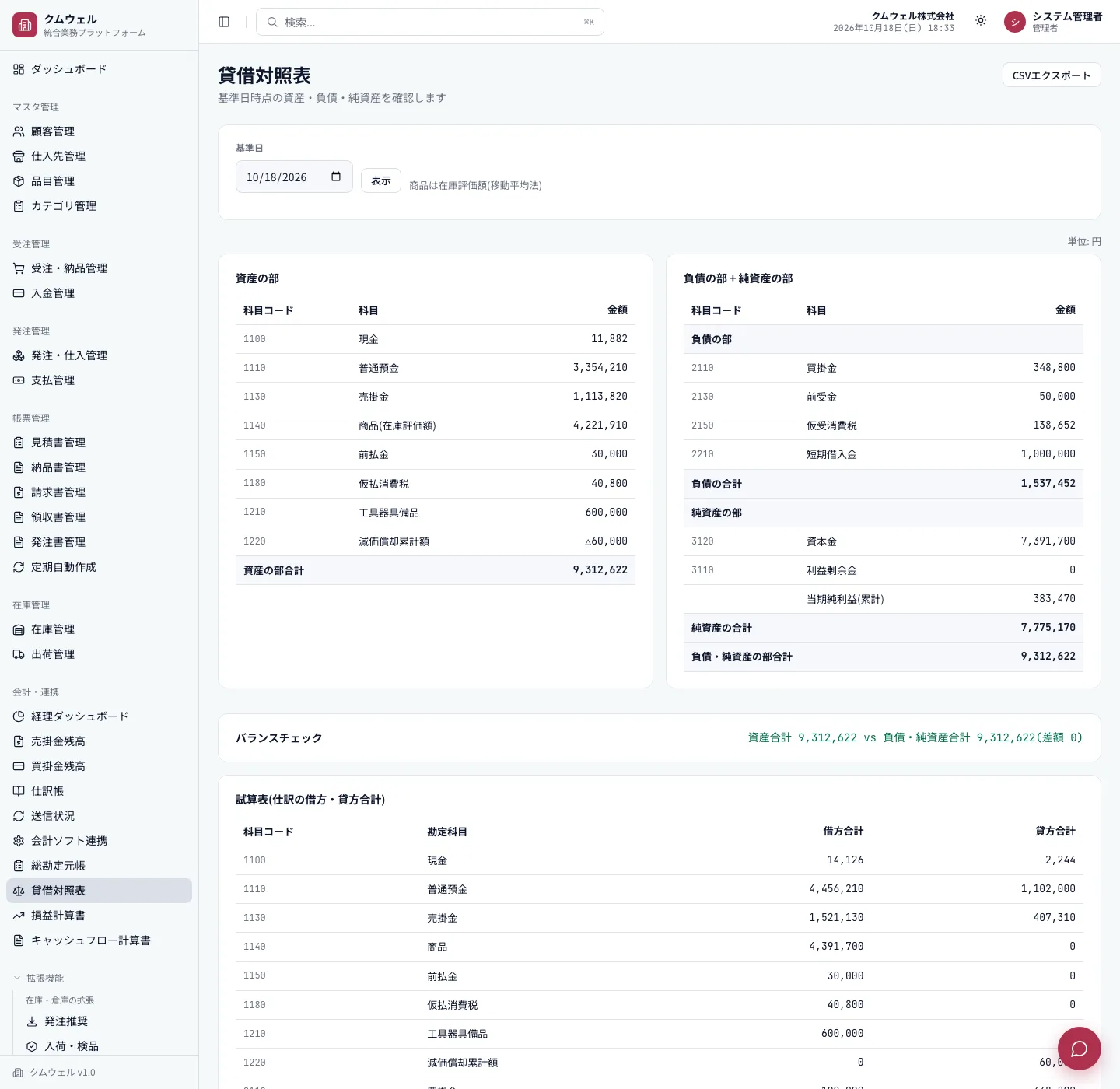
Task: Switch theme with the sun icon
Action: pos(981,21)
